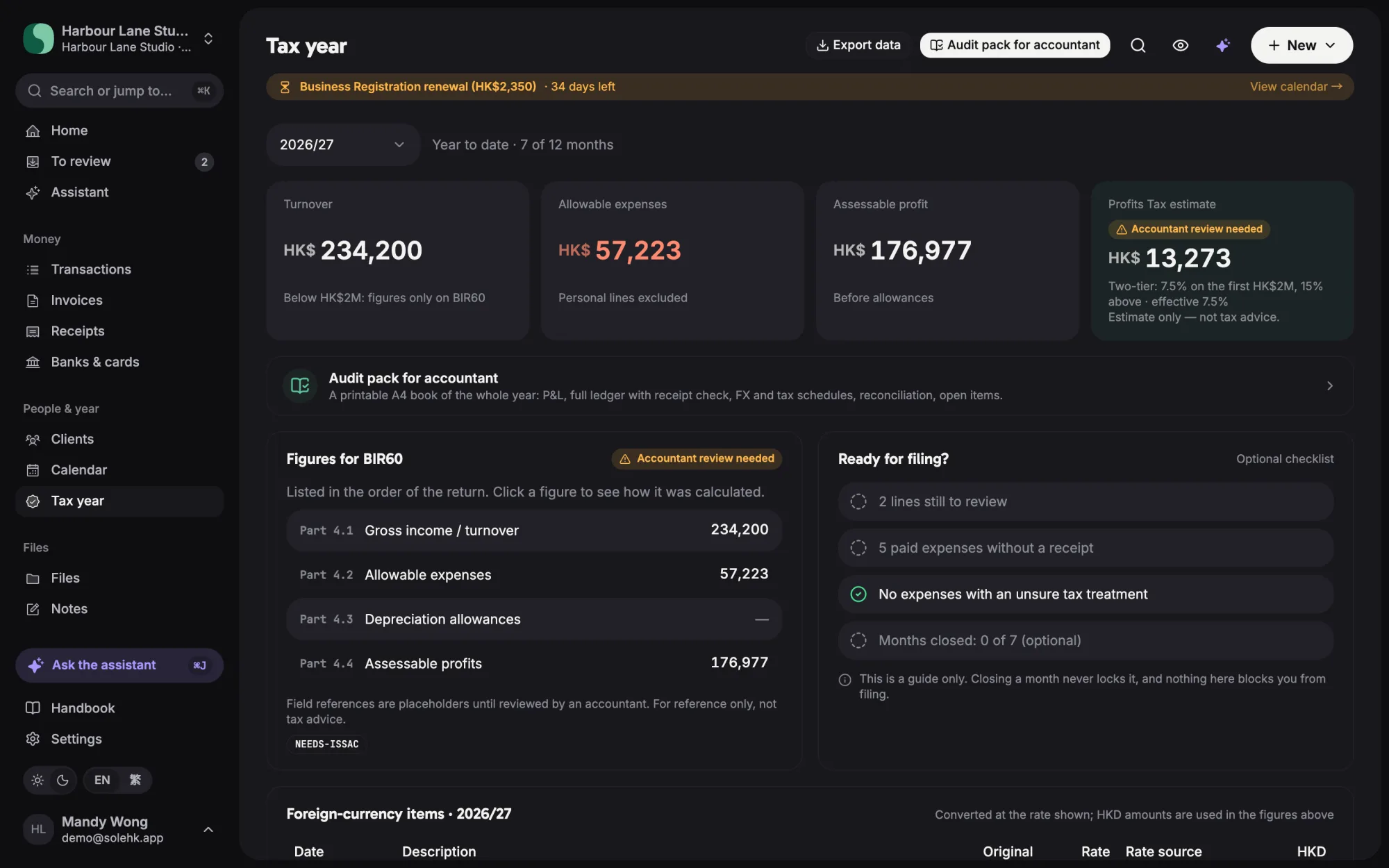This screenshot has width=1389, height=868.
Task: Click Accountant review needed badge beside BIR60
Action: point(697,459)
